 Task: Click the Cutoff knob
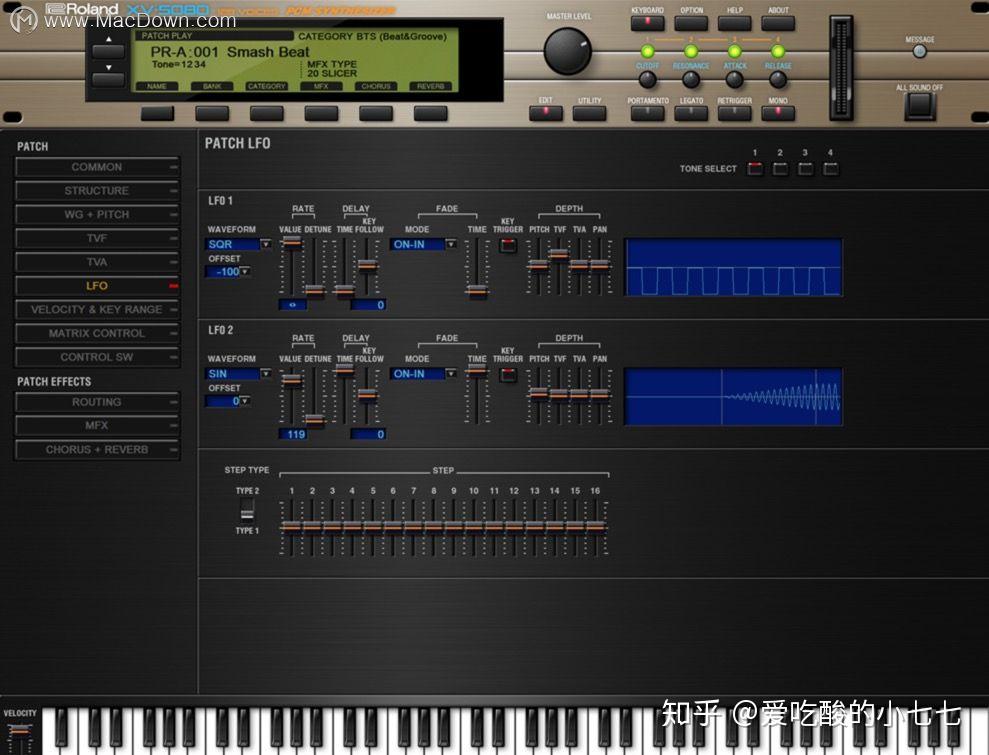click(647, 79)
